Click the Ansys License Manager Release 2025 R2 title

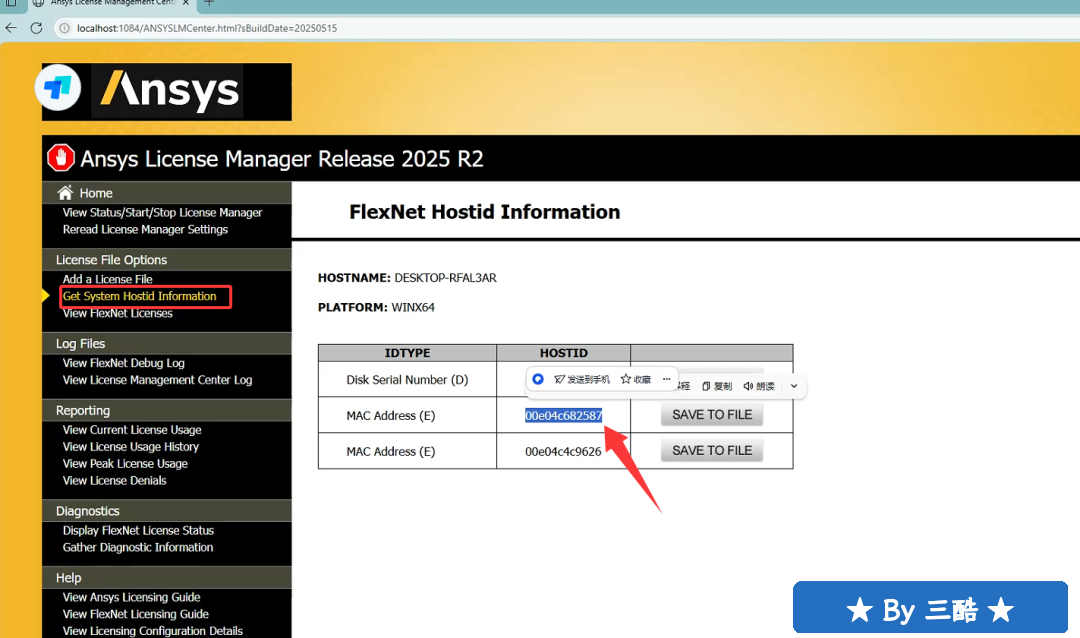click(x=282, y=159)
